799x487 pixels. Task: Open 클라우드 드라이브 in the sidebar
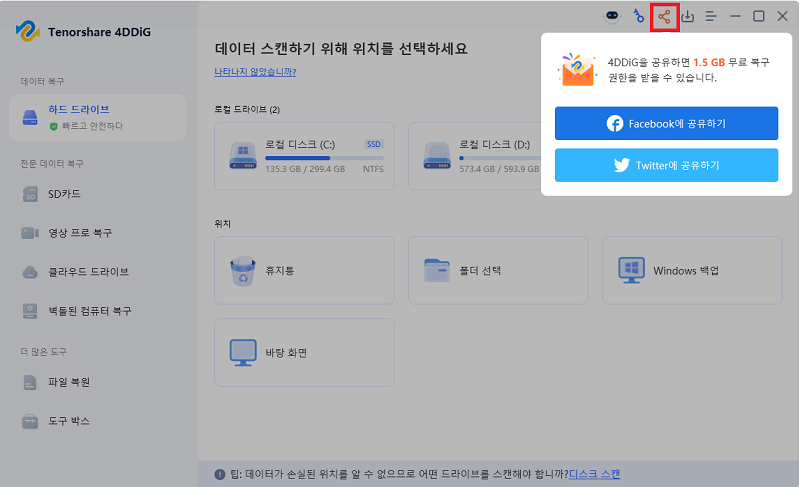click(x=97, y=272)
